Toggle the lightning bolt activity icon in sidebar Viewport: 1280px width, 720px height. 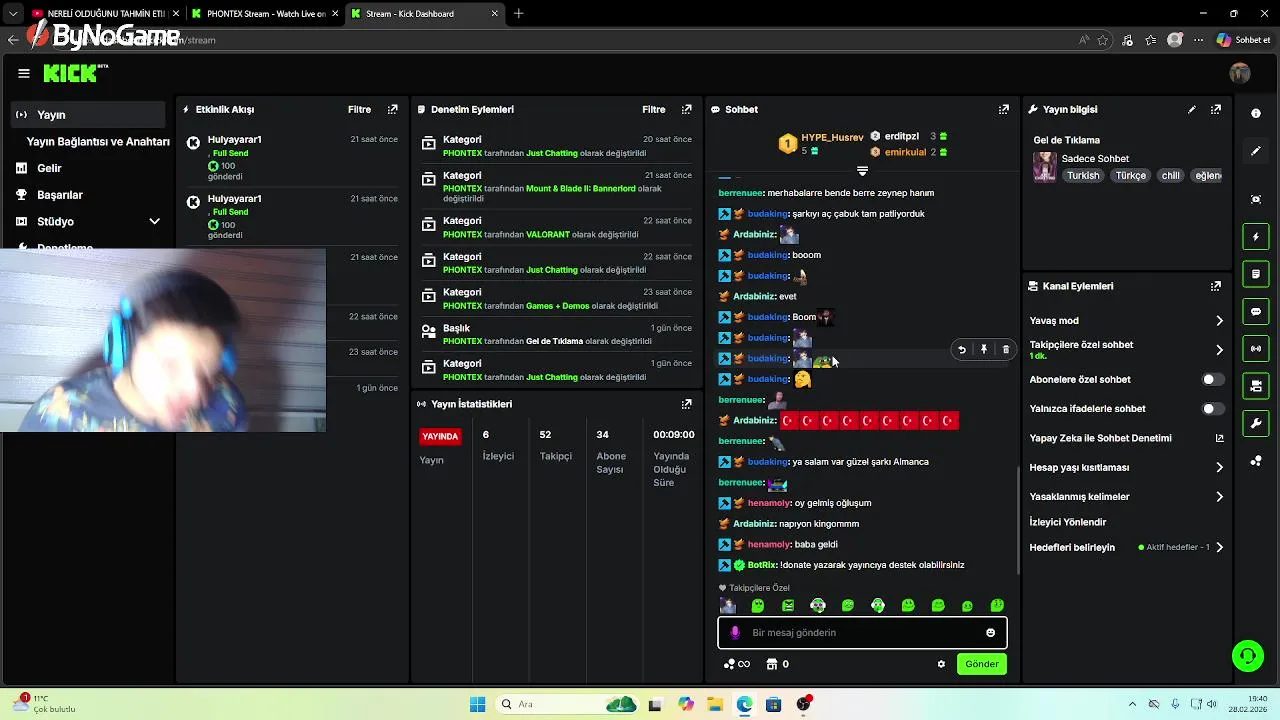pos(1256,237)
